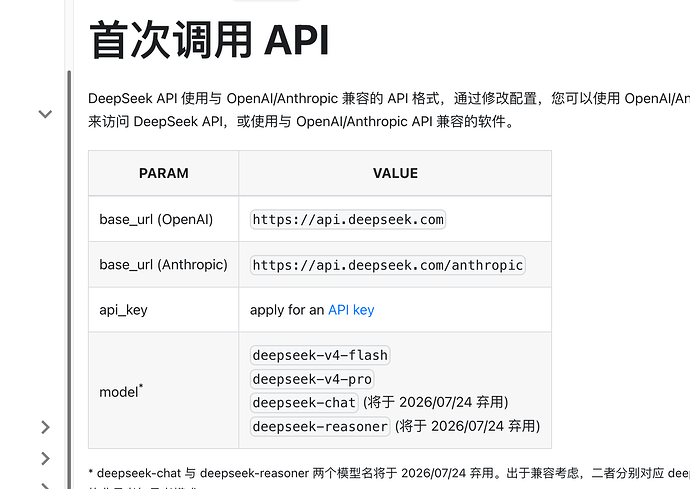Click the api_key parameter cell
The width and height of the screenshot is (690, 489).
164,310
